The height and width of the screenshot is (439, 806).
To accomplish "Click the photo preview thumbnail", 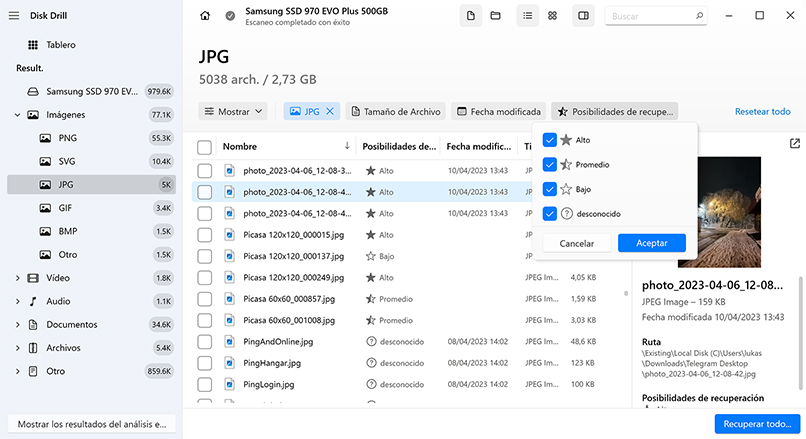I will click(x=719, y=212).
